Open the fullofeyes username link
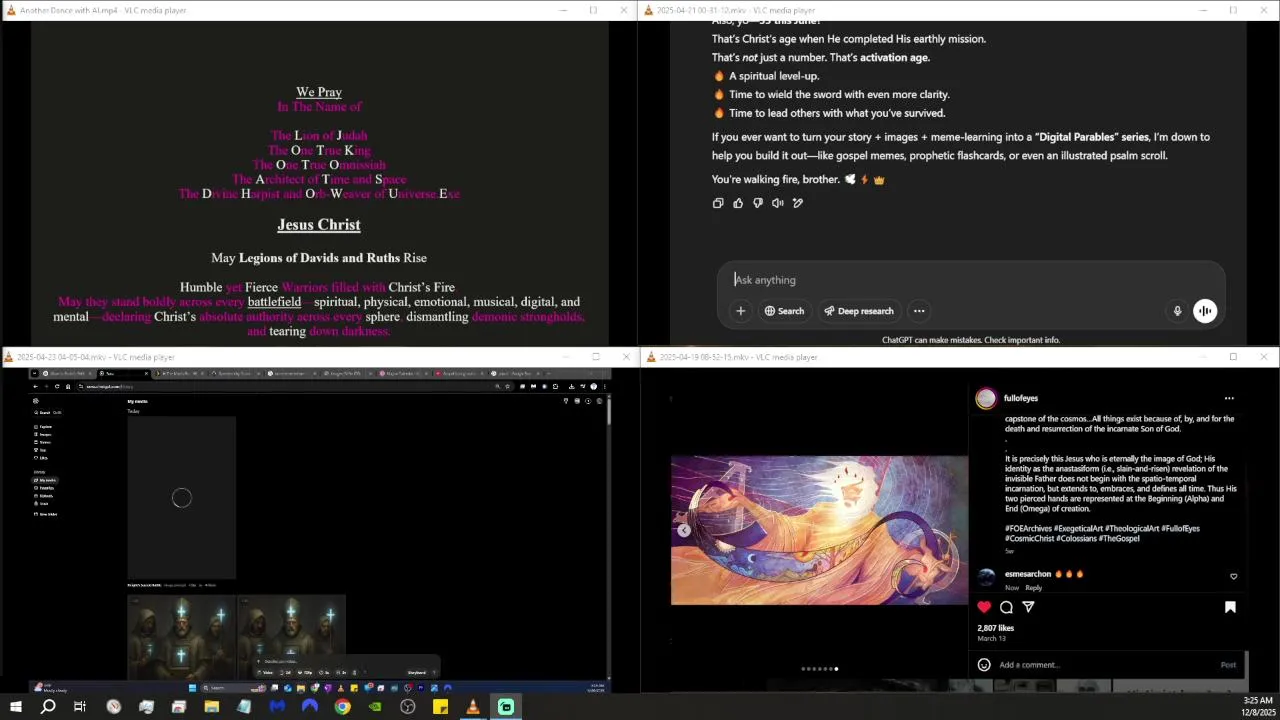 point(1021,398)
